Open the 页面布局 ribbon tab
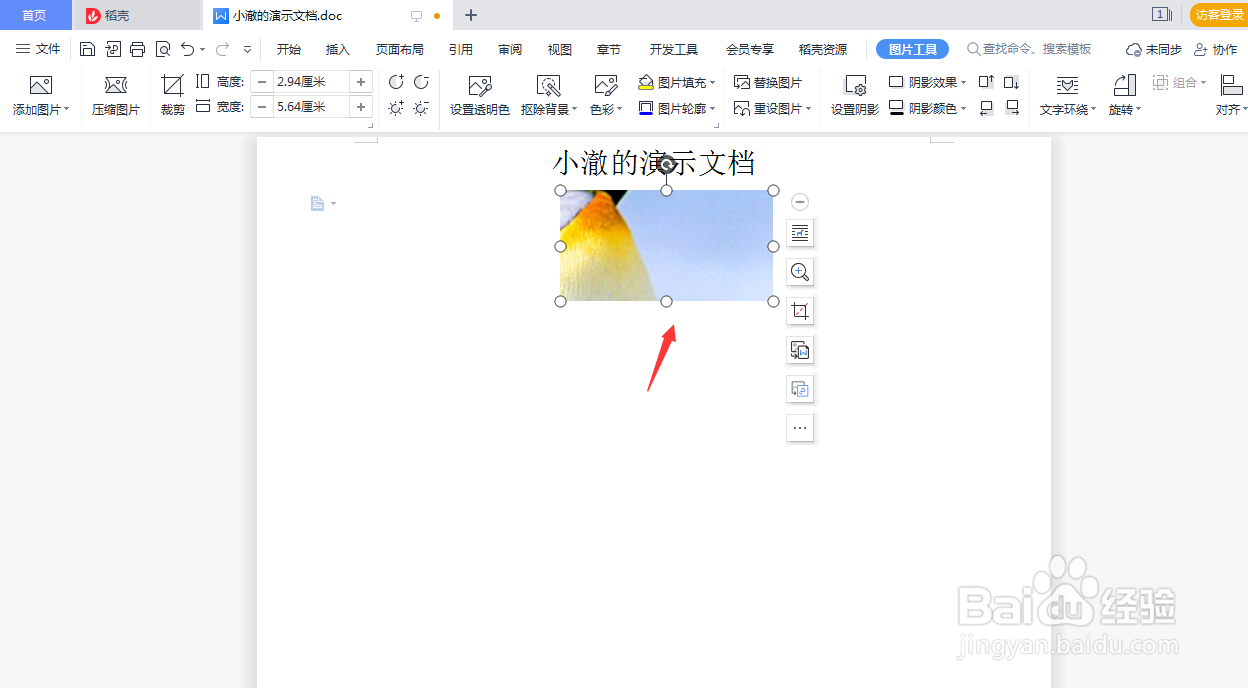The width and height of the screenshot is (1248, 688). [402, 48]
